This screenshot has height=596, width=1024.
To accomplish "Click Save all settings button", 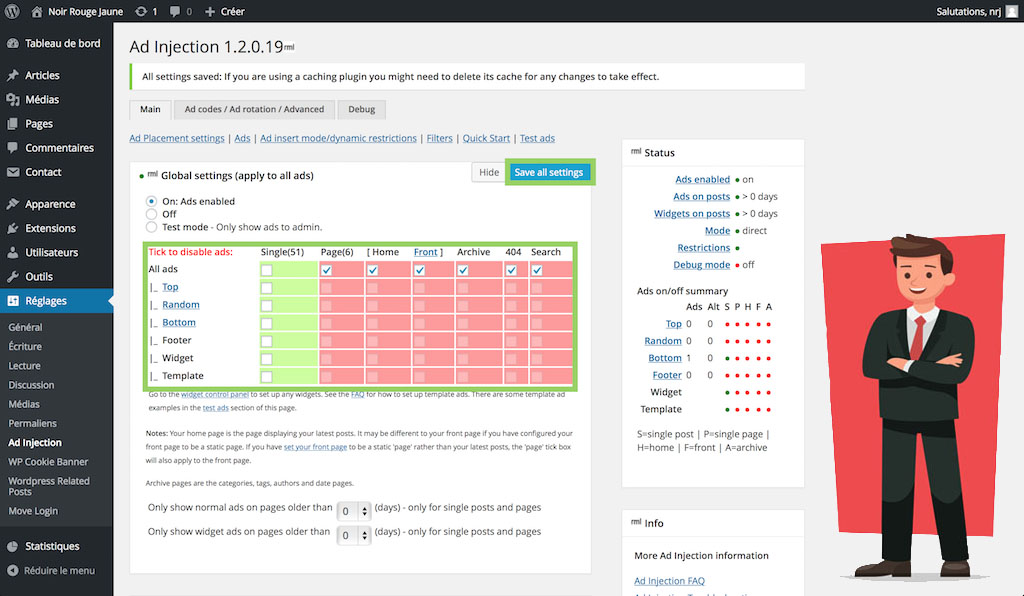I will tap(549, 172).
